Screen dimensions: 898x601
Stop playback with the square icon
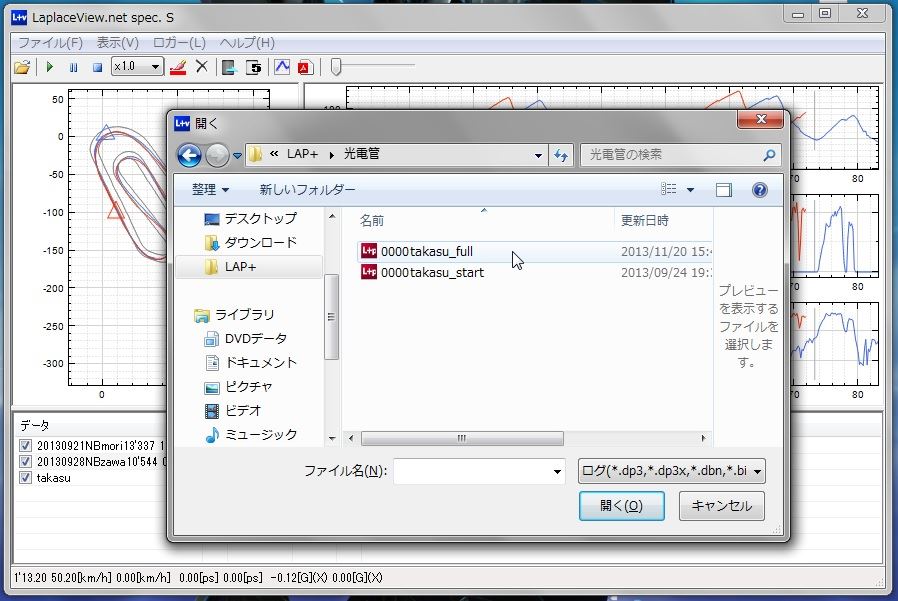click(x=97, y=68)
